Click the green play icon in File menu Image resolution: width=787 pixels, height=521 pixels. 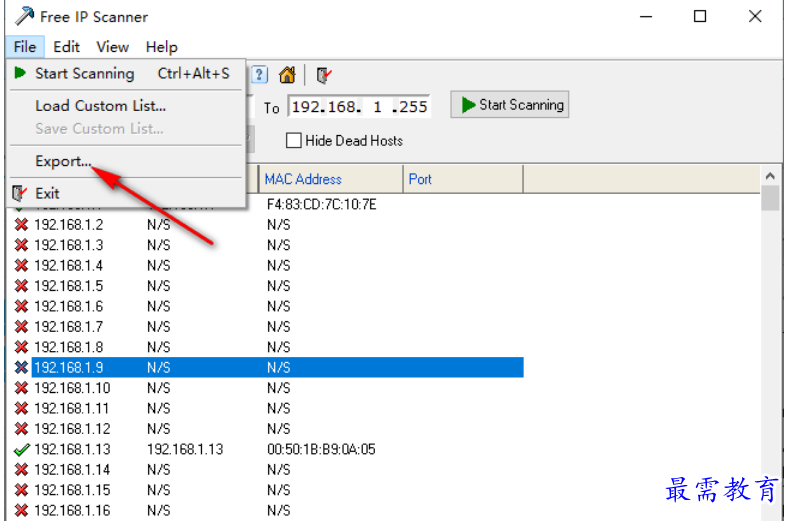[20, 73]
